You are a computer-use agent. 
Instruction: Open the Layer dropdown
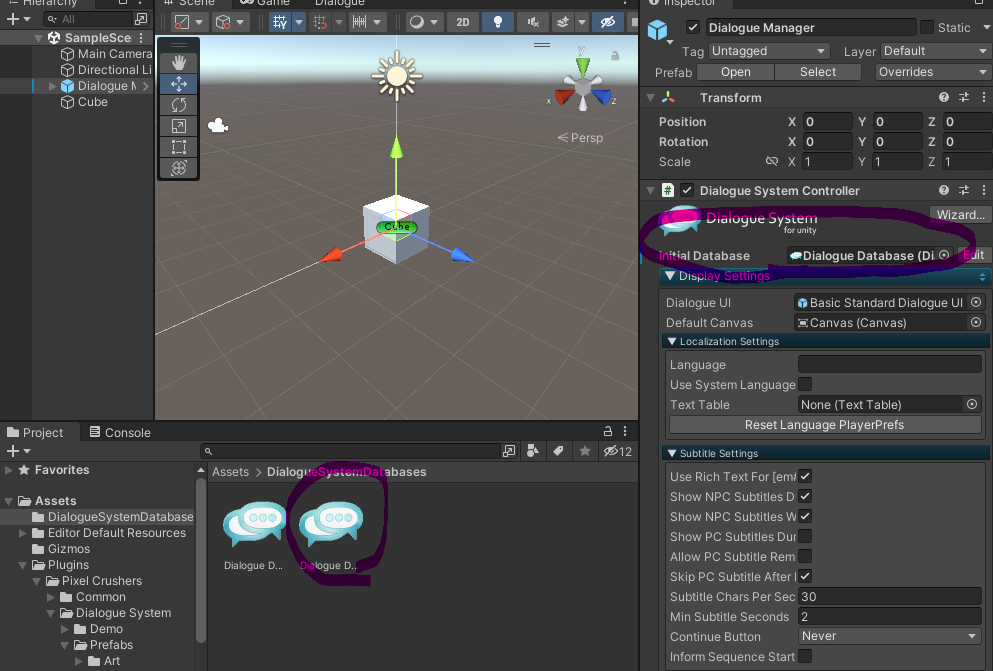[935, 51]
